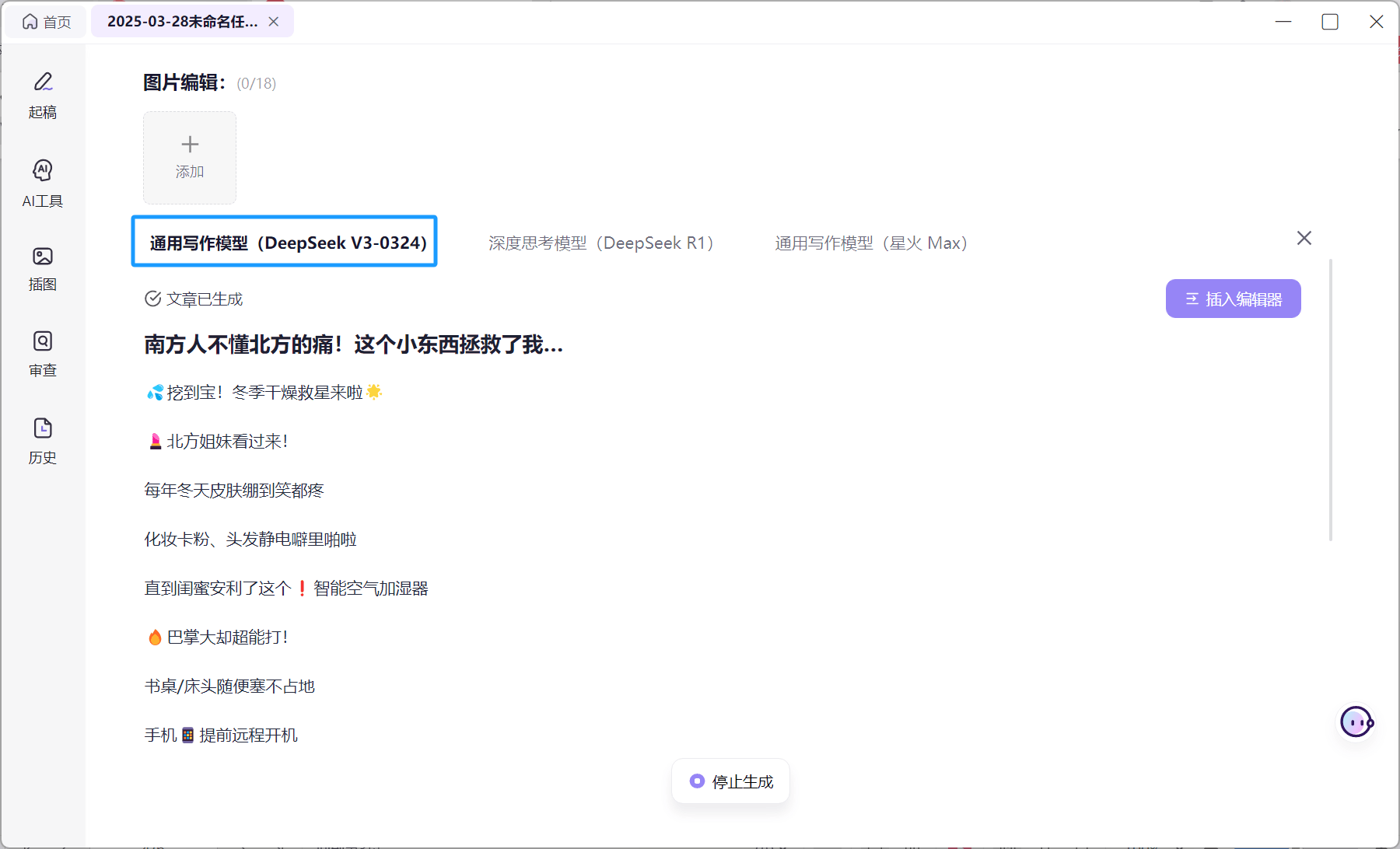The image size is (1400, 849).
Task: Minimize the application window
Action: (1283, 22)
